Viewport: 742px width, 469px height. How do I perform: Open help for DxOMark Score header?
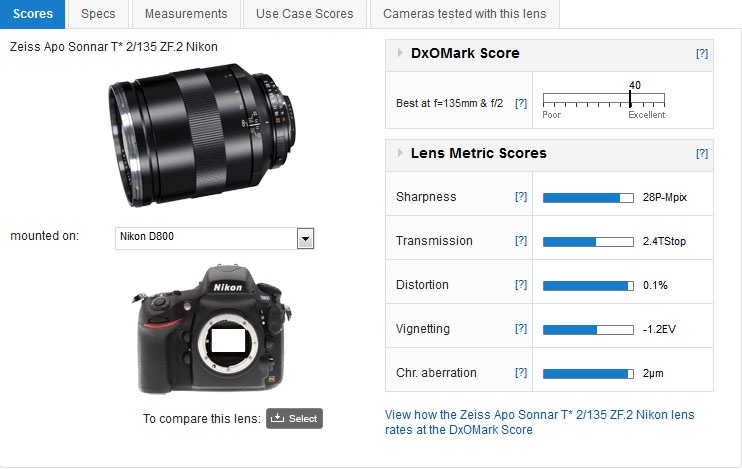[702, 53]
